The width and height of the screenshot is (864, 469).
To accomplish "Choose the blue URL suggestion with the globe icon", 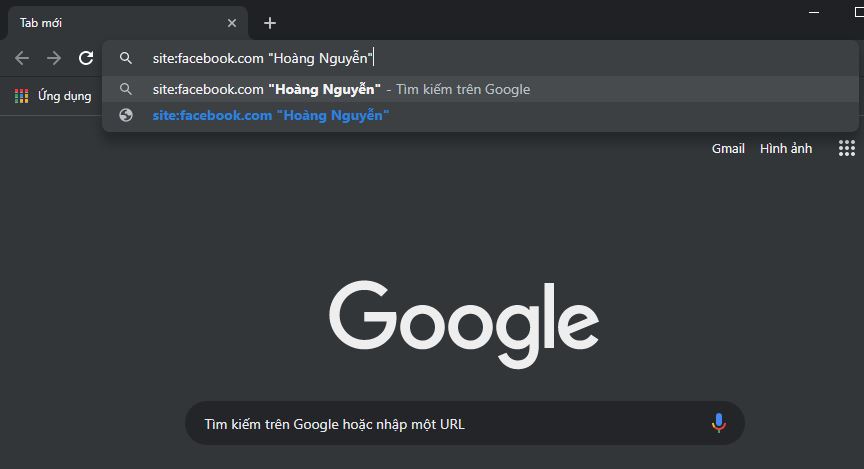I will tap(480, 115).
